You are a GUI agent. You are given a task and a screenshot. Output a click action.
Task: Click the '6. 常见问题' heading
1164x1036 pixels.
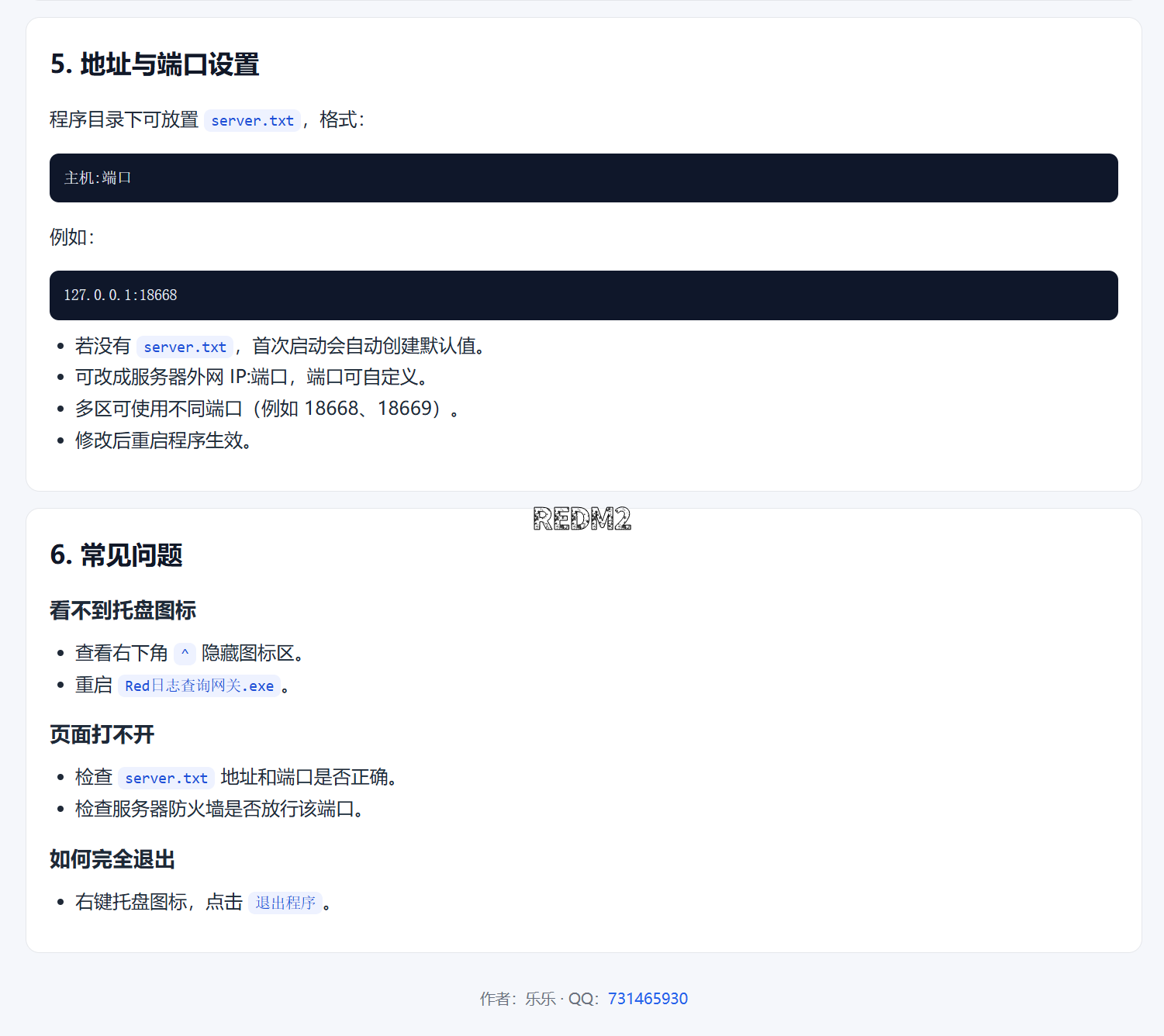(x=116, y=555)
